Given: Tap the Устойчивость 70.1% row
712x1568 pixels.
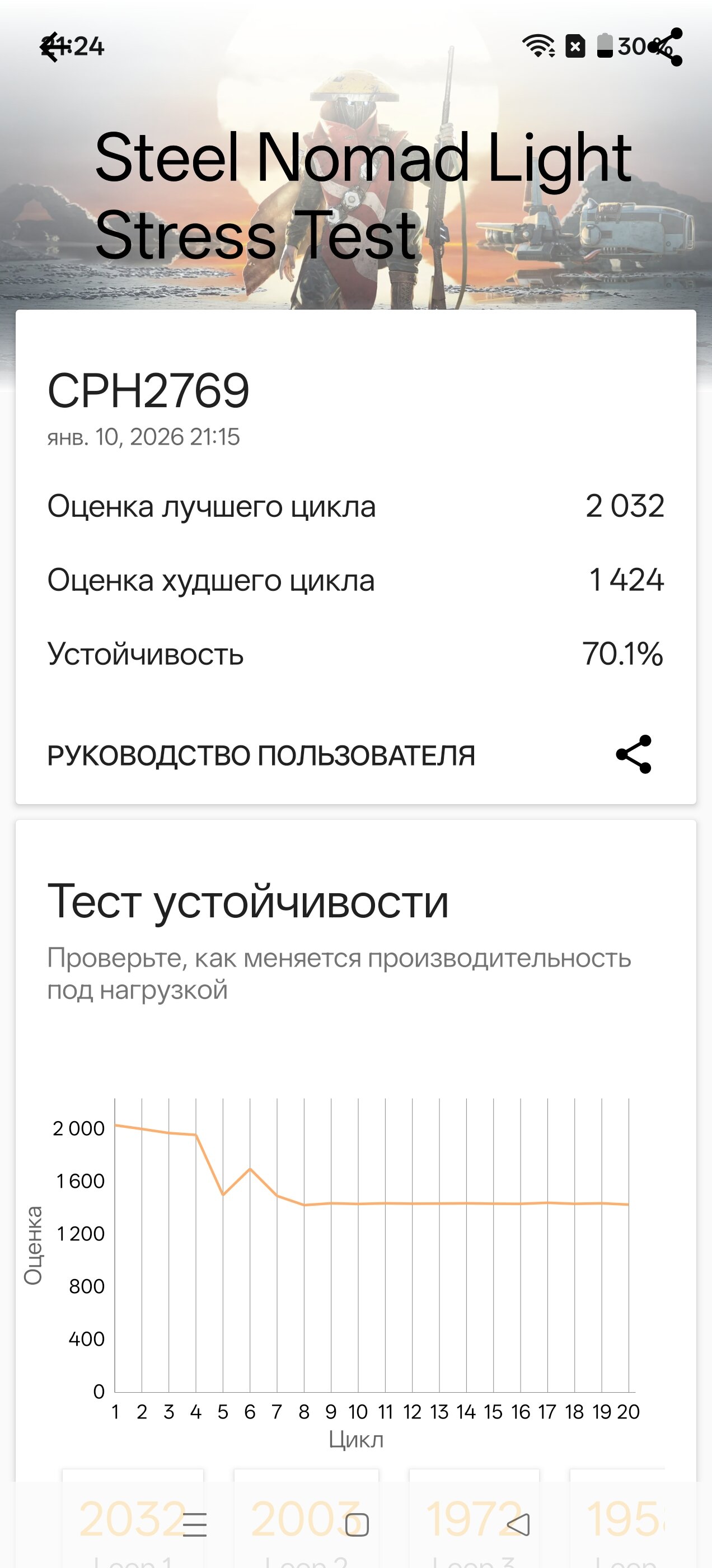Looking at the screenshot, I should pyautogui.click(x=355, y=654).
